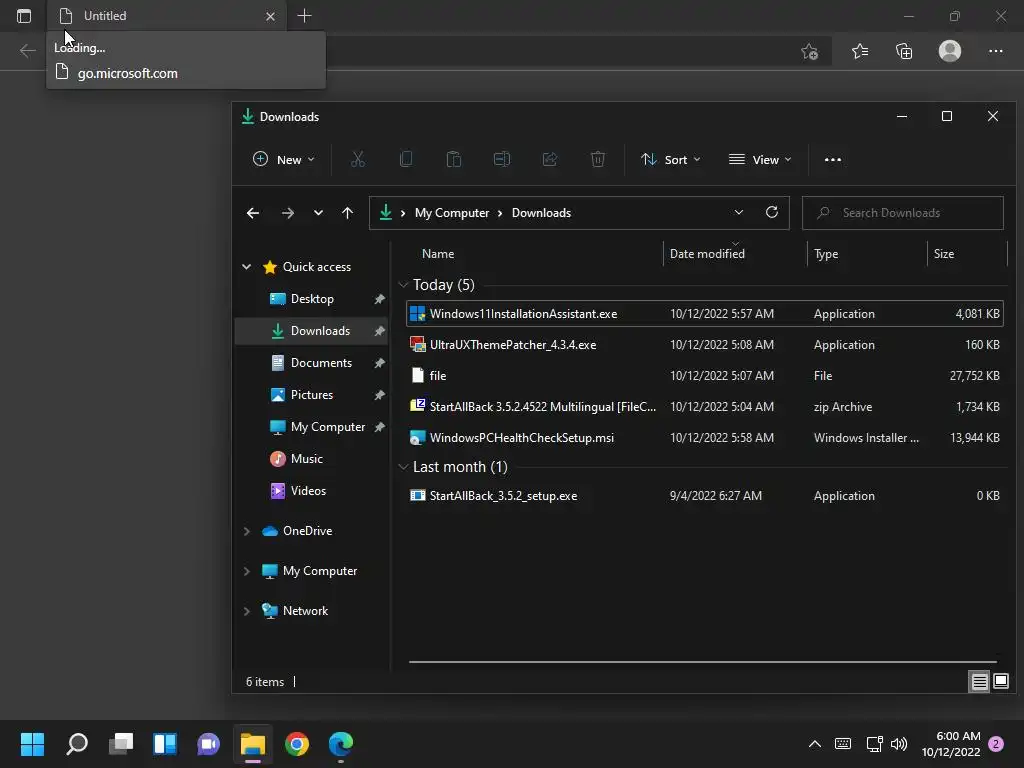Add page to favorites star icon in Edge

click(x=810, y=51)
